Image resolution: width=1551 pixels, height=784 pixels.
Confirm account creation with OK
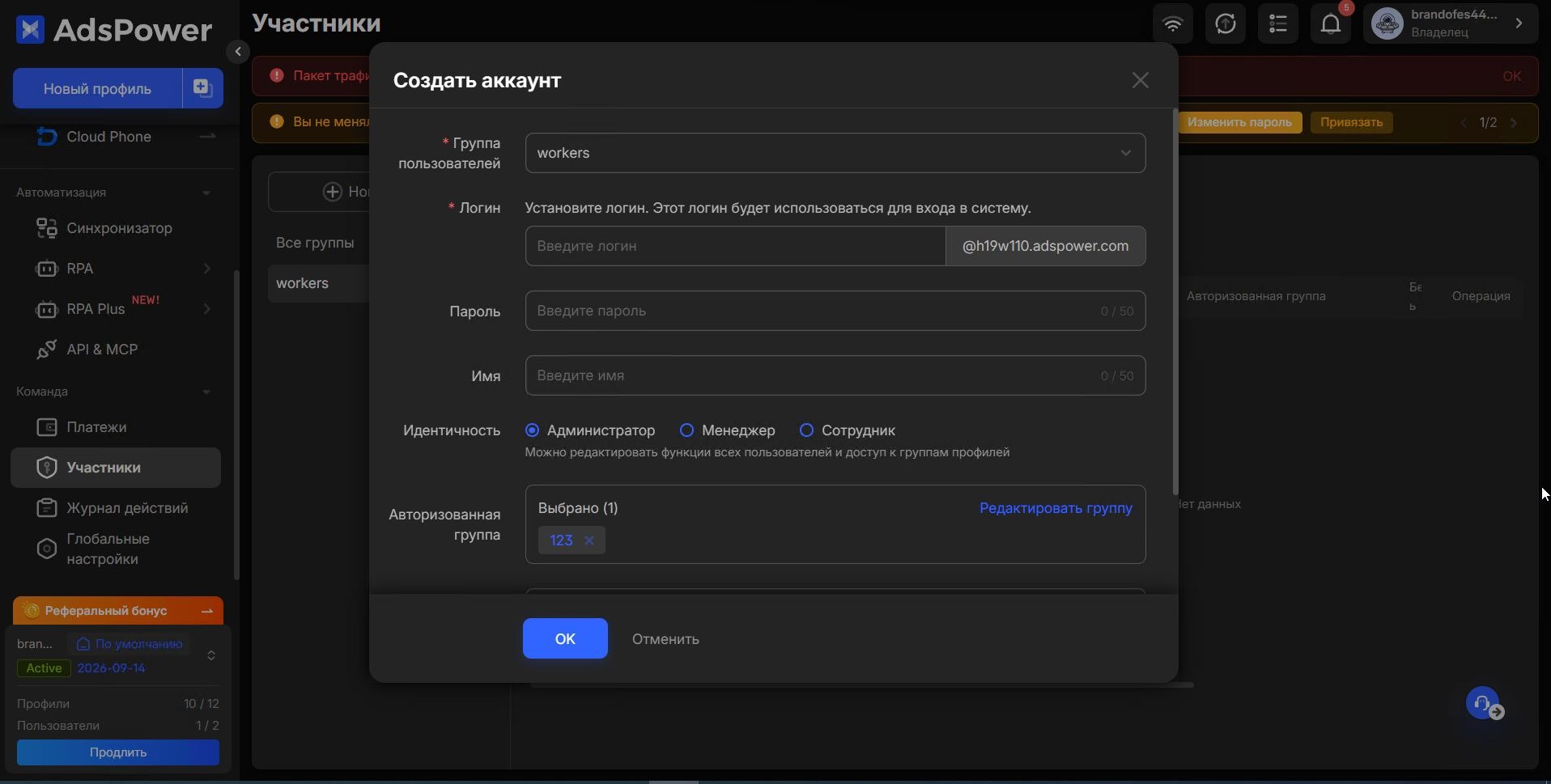click(565, 638)
